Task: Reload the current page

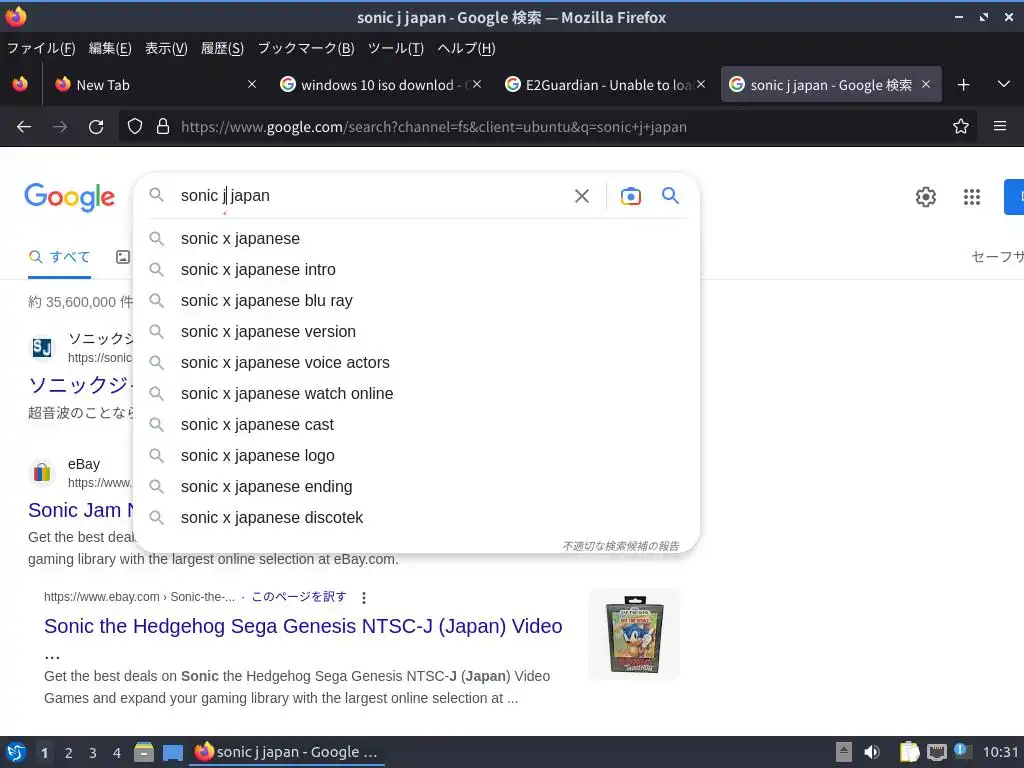Action: [x=96, y=127]
